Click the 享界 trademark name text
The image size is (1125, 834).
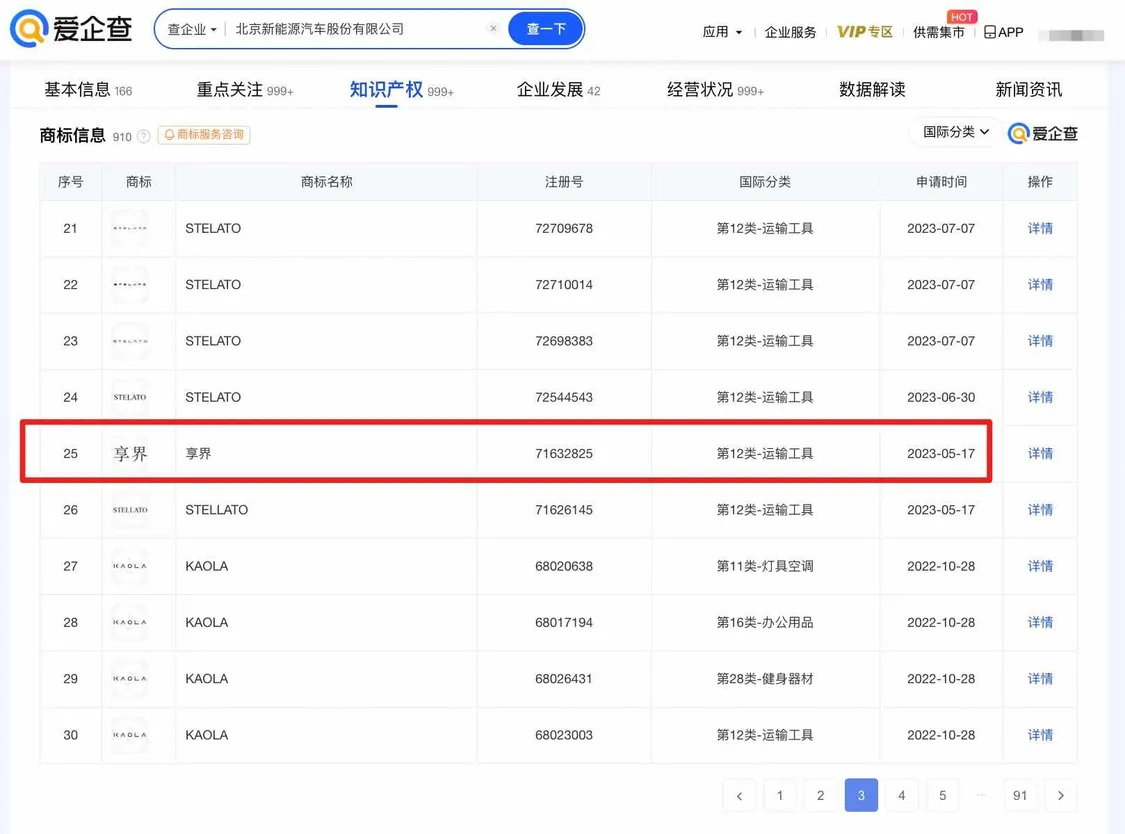coord(198,454)
